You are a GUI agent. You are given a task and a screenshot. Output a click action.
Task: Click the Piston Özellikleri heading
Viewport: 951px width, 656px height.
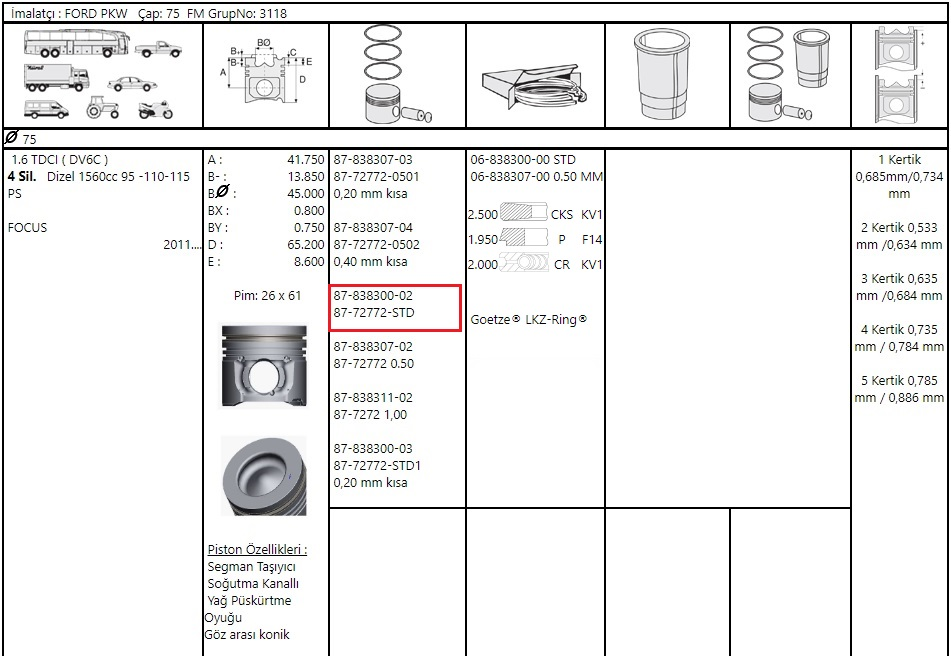[257, 550]
